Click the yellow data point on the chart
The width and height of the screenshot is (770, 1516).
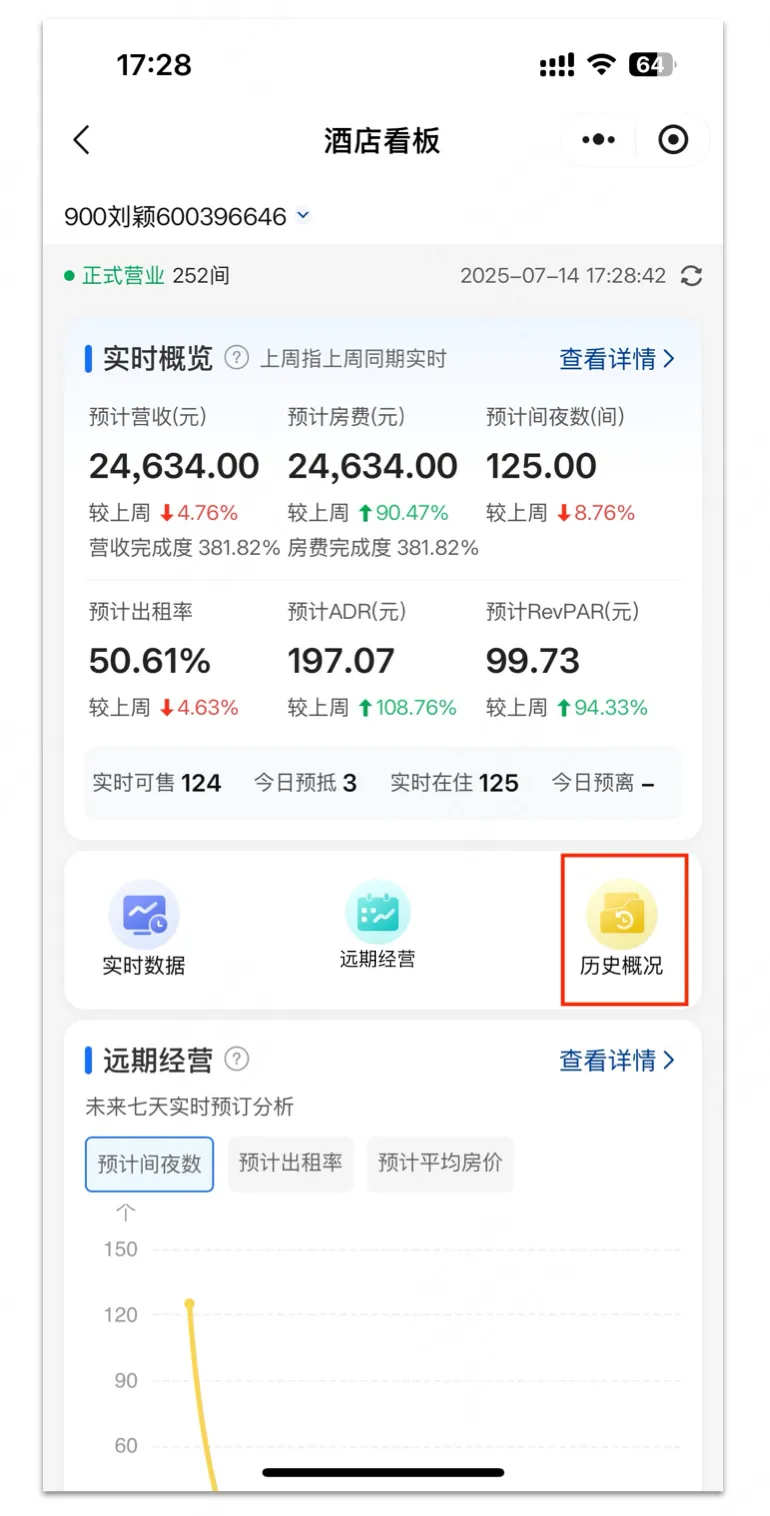click(x=189, y=1303)
